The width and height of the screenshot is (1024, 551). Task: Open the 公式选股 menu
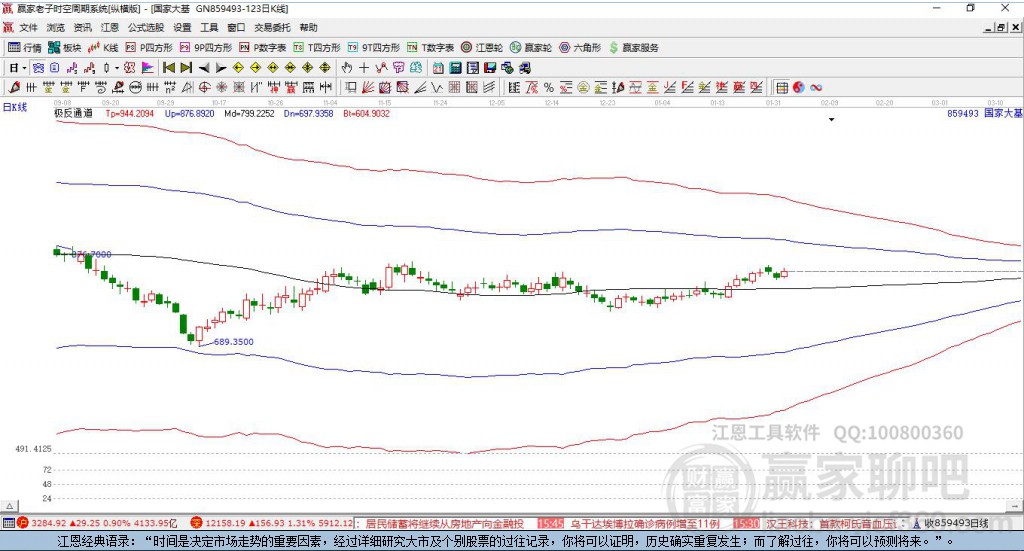coord(146,27)
